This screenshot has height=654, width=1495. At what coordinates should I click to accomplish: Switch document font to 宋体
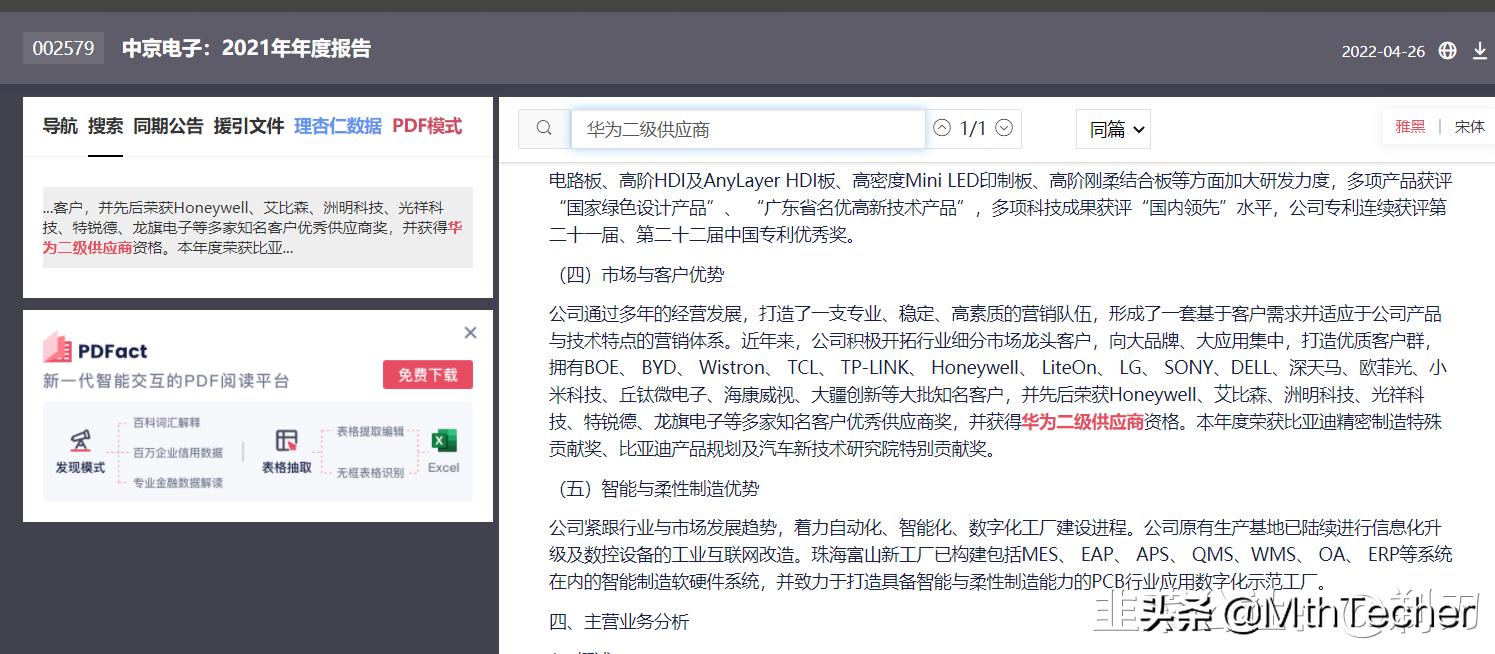1470,126
